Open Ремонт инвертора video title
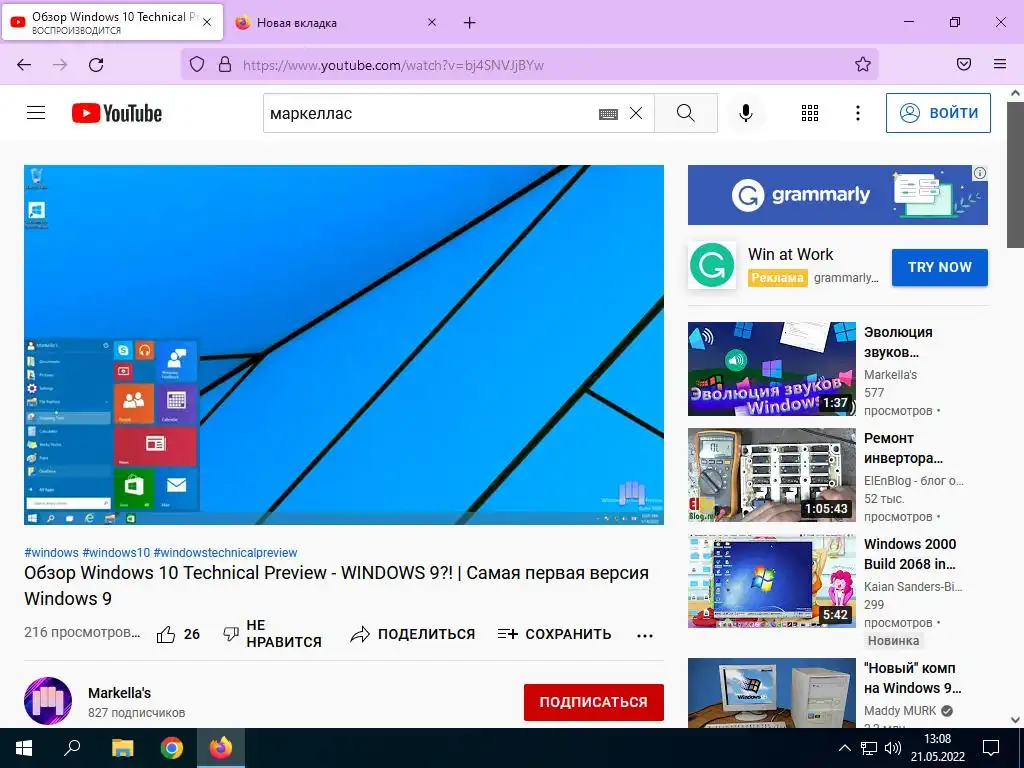This screenshot has width=1024, height=768. tap(903, 448)
